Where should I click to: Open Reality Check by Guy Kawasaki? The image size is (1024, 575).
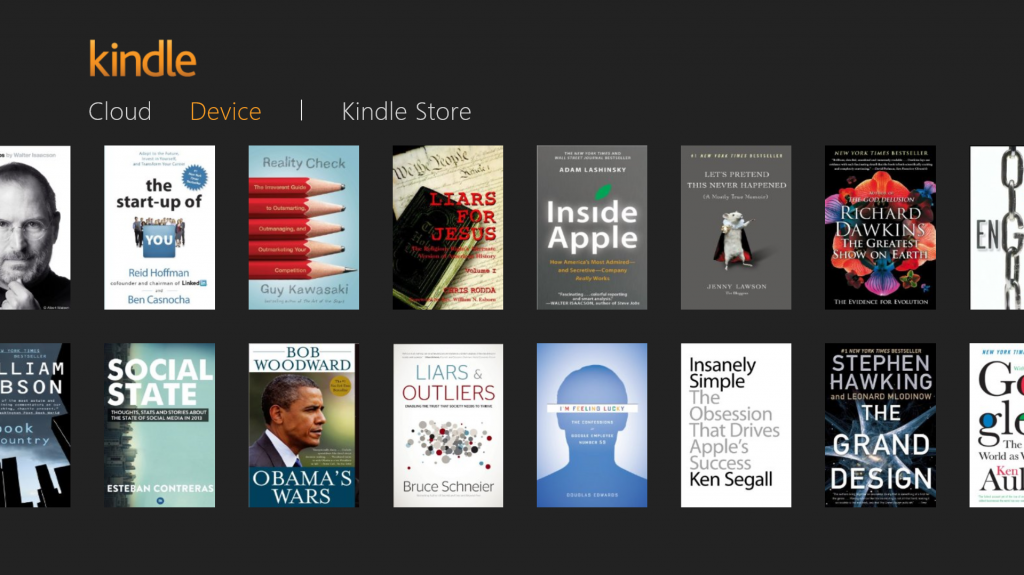point(304,227)
